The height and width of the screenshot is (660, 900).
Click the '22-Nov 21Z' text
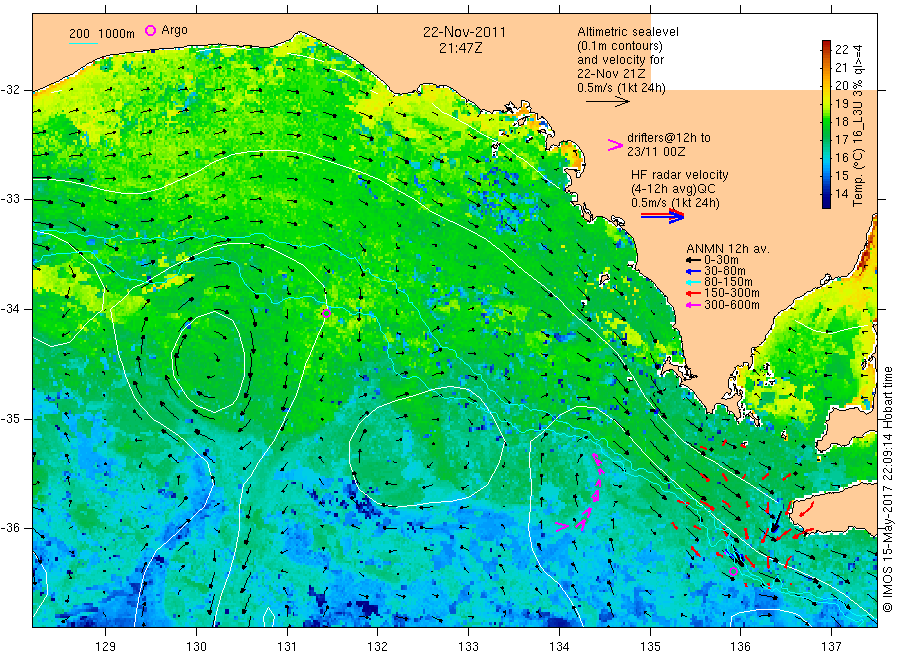point(611,74)
